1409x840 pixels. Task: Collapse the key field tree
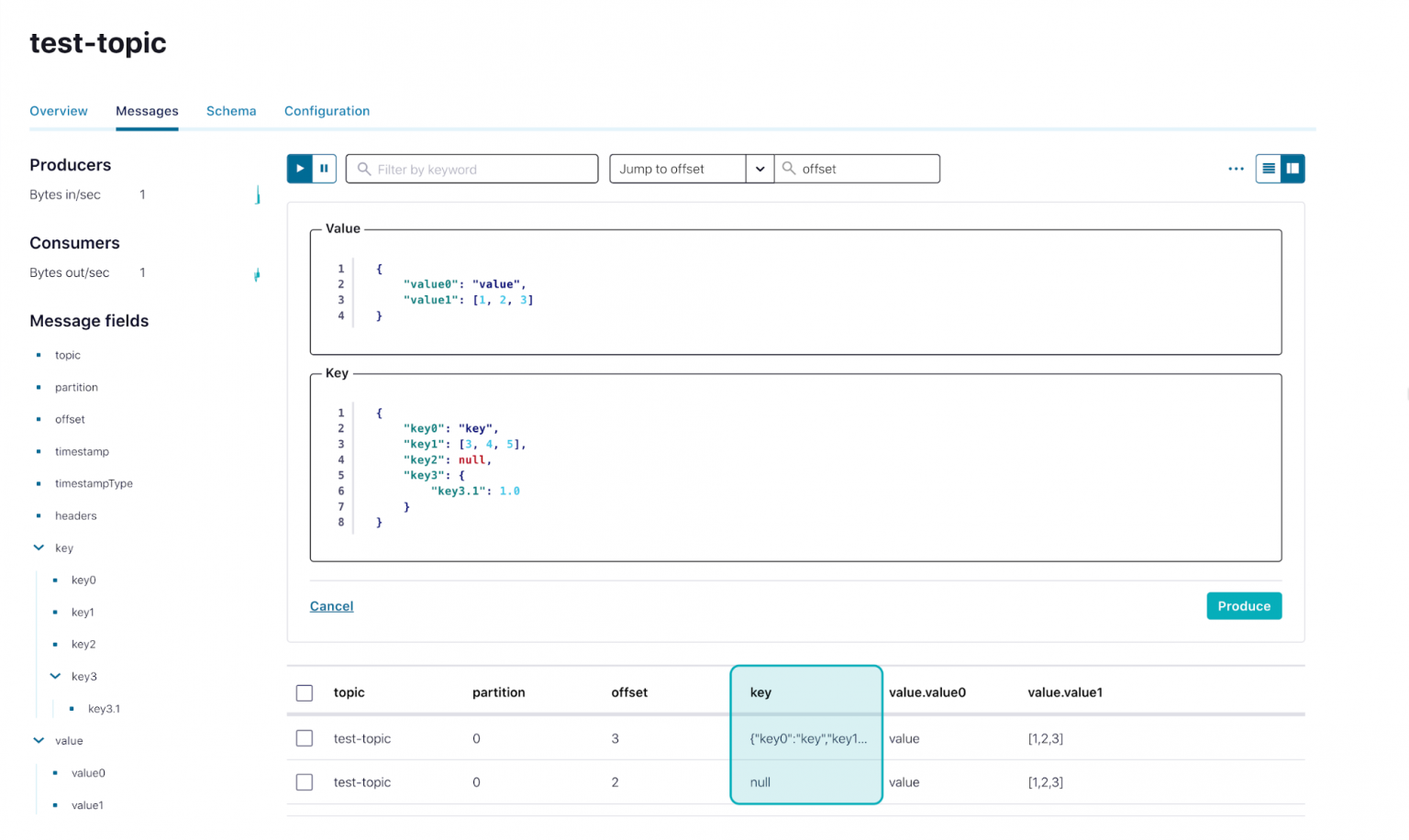tap(38, 547)
